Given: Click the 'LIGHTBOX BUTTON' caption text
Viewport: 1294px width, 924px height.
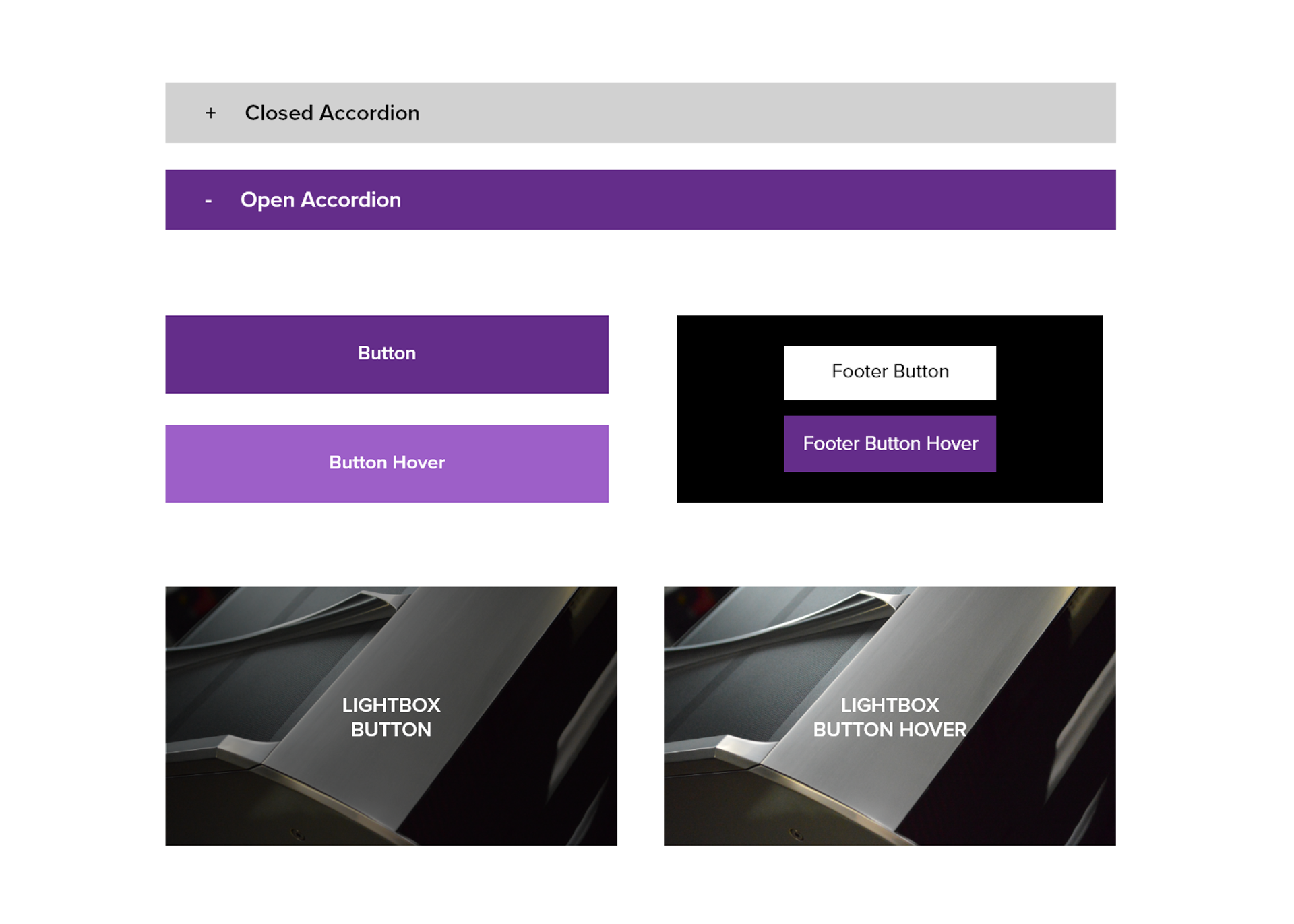Looking at the screenshot, I should click(391, 717).
